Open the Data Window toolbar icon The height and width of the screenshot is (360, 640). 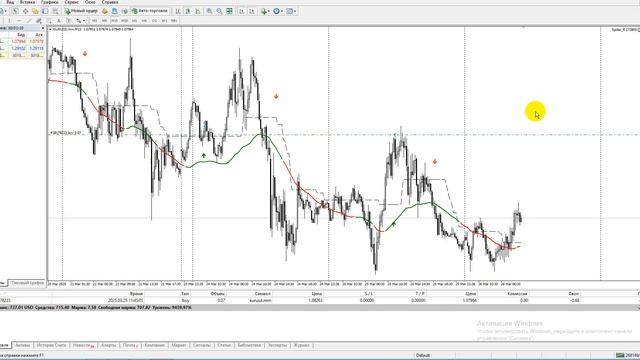(25, 11)
